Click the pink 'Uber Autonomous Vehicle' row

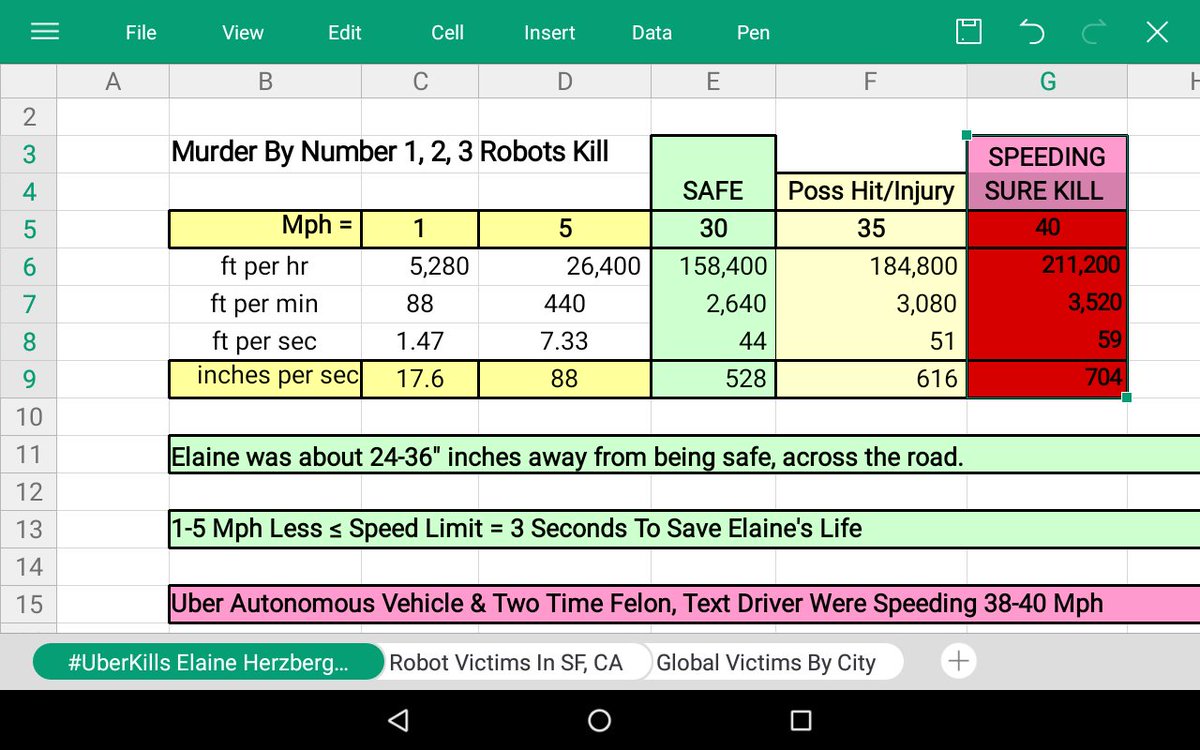[x=684, y=604]
